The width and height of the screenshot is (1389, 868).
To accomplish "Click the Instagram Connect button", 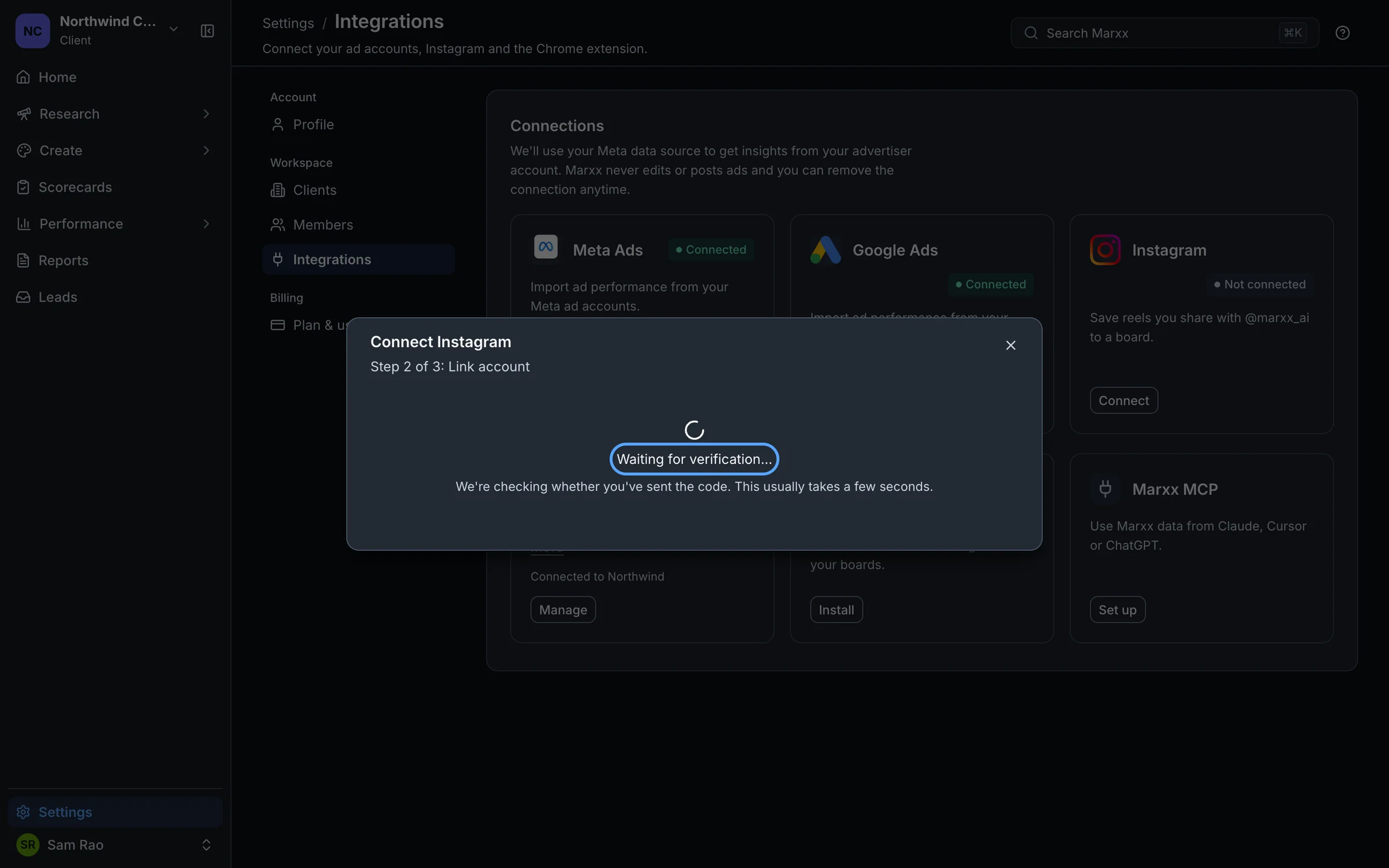I will pos(1124,400).
